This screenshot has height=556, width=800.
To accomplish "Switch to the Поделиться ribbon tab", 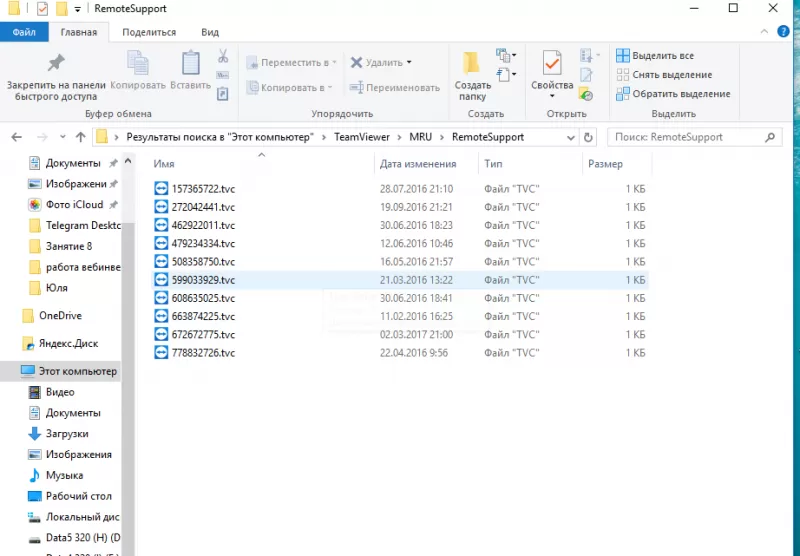I will pyautogui.click(x=149, y=32).
